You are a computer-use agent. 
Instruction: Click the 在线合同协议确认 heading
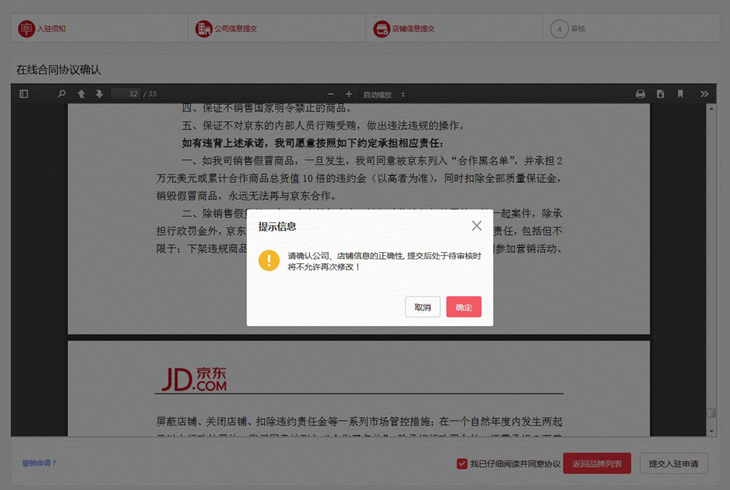[59, 70]
